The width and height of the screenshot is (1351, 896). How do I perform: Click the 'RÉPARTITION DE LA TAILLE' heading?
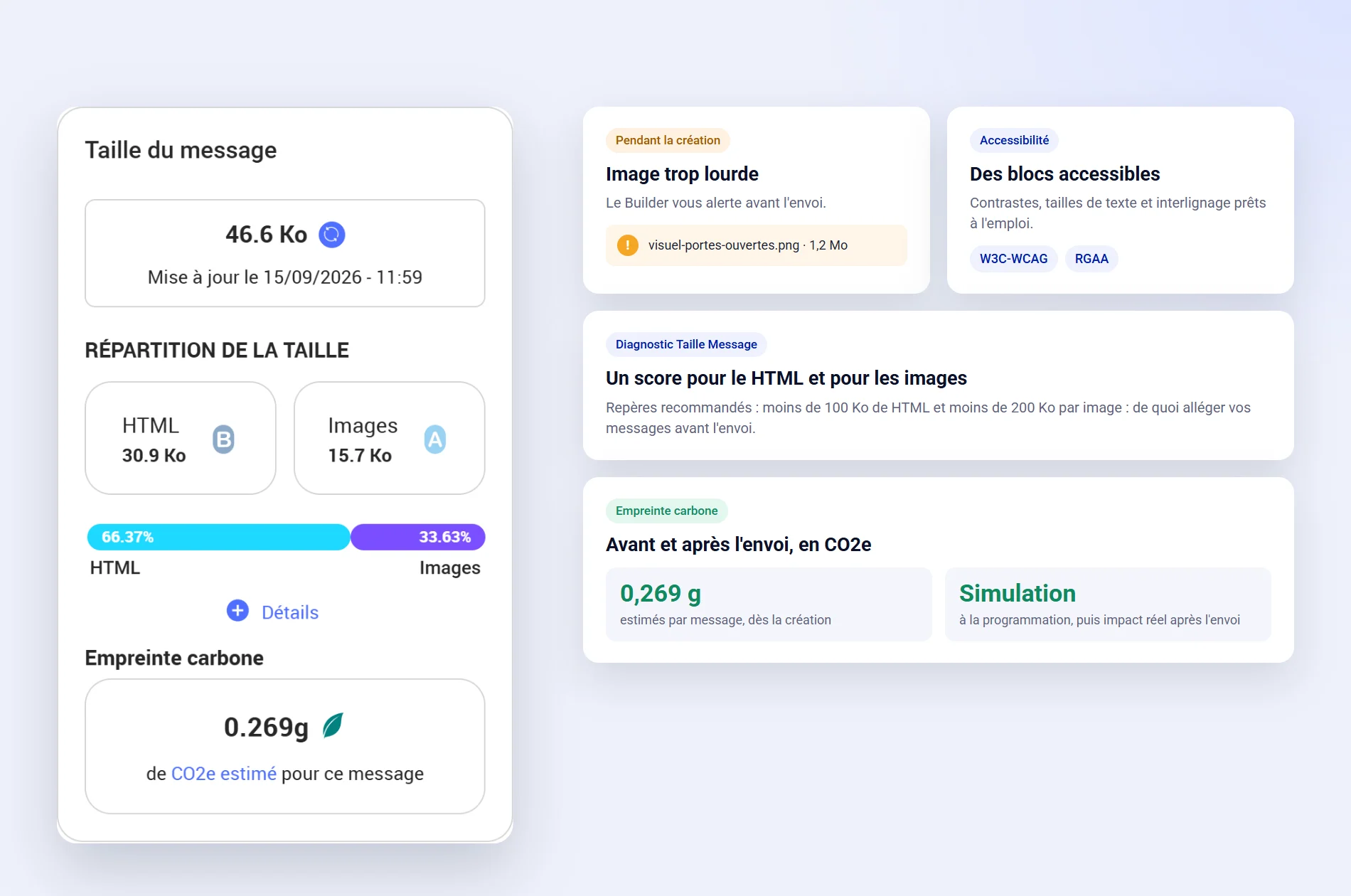pos(217,351)
